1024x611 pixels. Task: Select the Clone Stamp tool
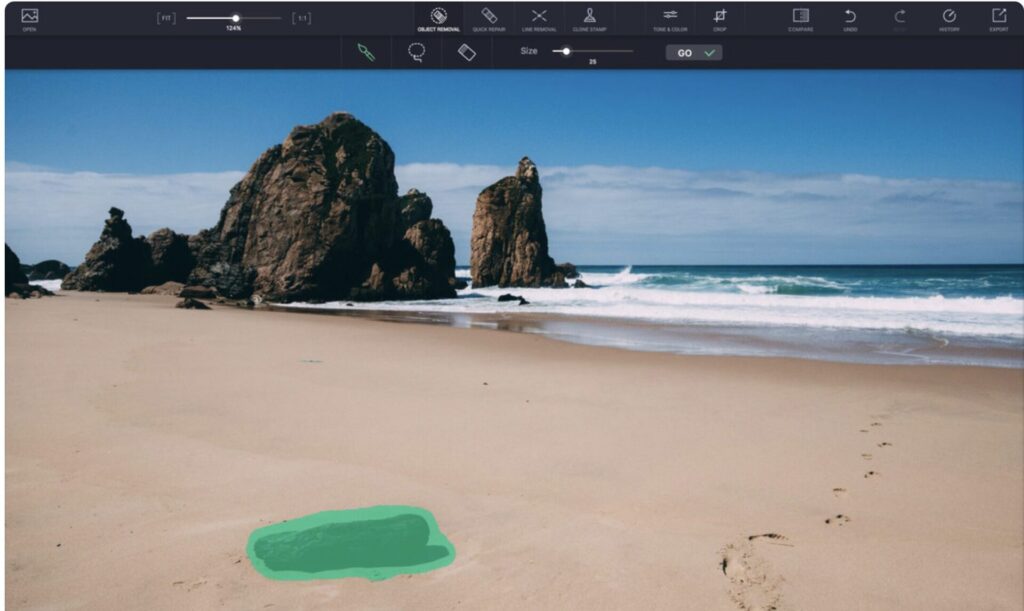pyautogui.click(x=589, y=18)
